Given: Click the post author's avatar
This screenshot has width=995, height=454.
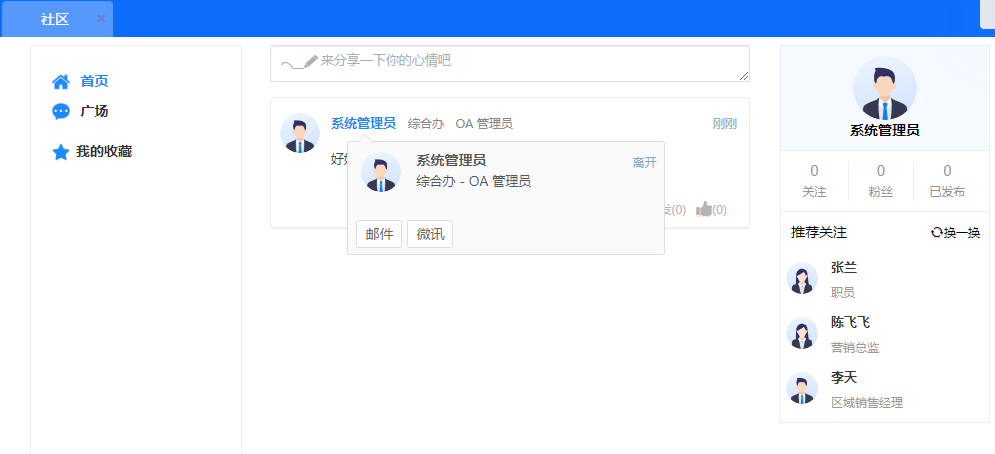Looking at the screenshot, I should coord(300,133).
